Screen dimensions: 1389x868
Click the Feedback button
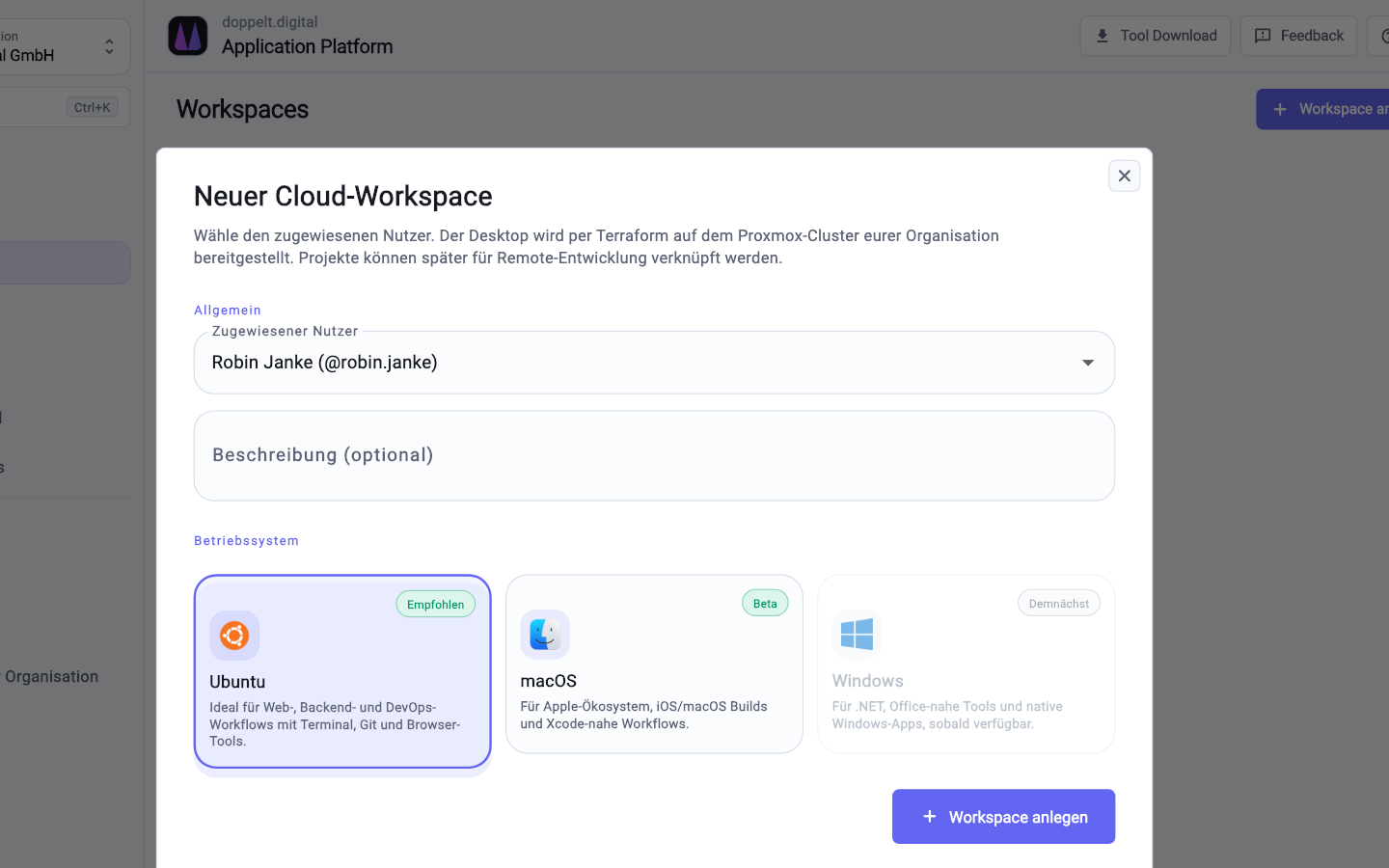point(1298,36)
